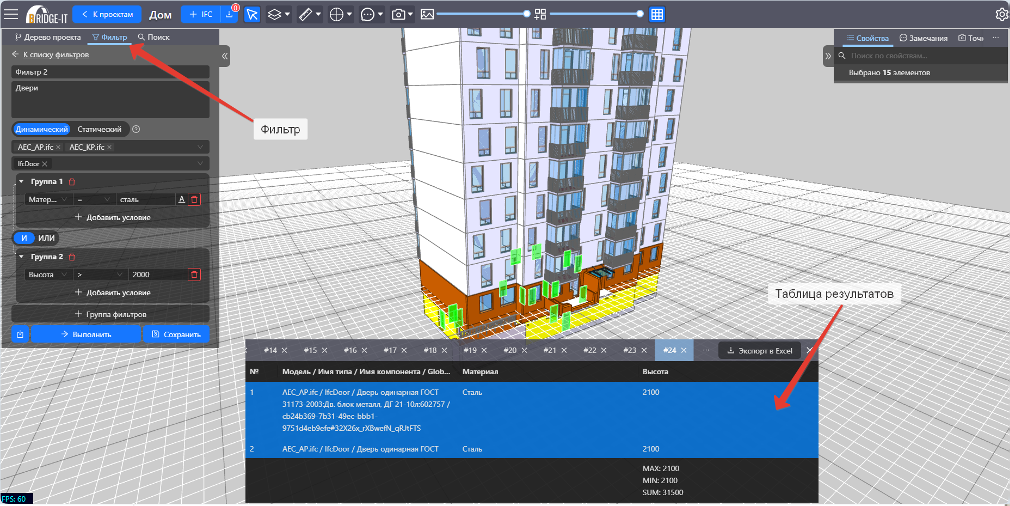Click the grid-plus icon between sliders
Screen dimensions: 1010x506
pyautogui.click(x=540, y=14)
